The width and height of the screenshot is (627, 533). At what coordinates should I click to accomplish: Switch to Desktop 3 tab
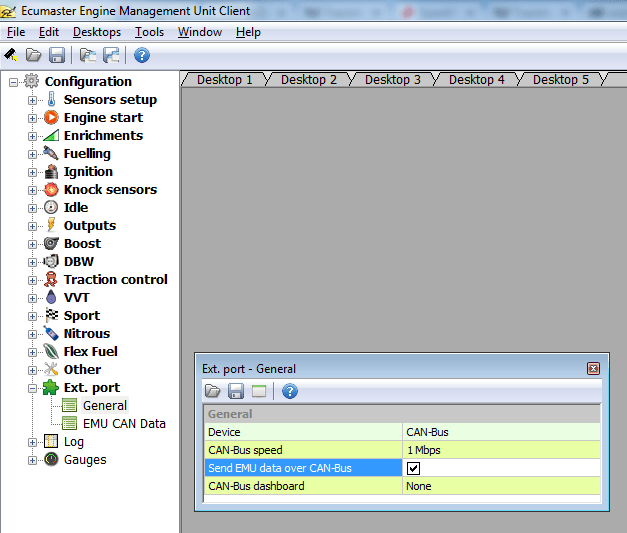point(393,80)
